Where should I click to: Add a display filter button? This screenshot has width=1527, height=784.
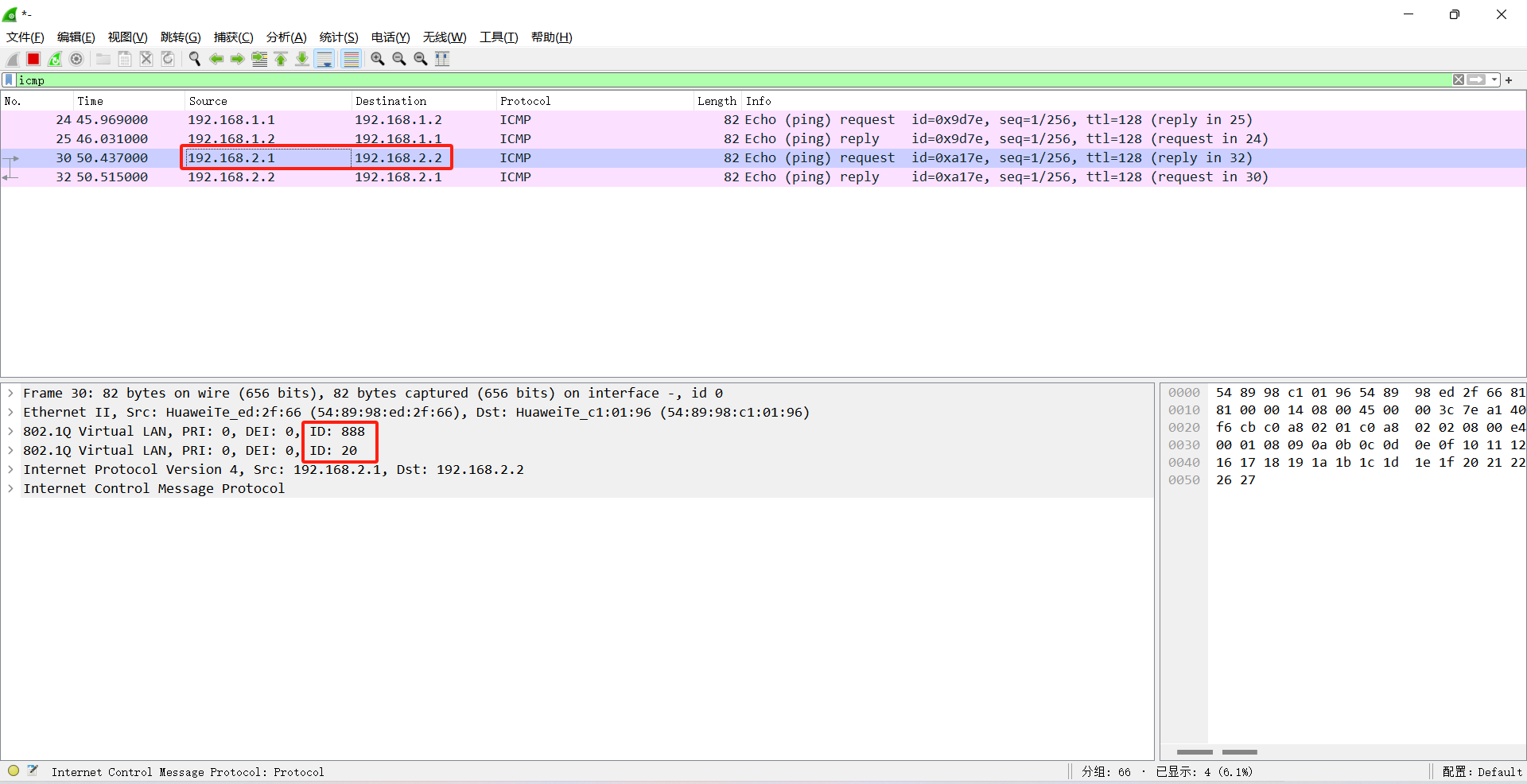point(1509,80)
